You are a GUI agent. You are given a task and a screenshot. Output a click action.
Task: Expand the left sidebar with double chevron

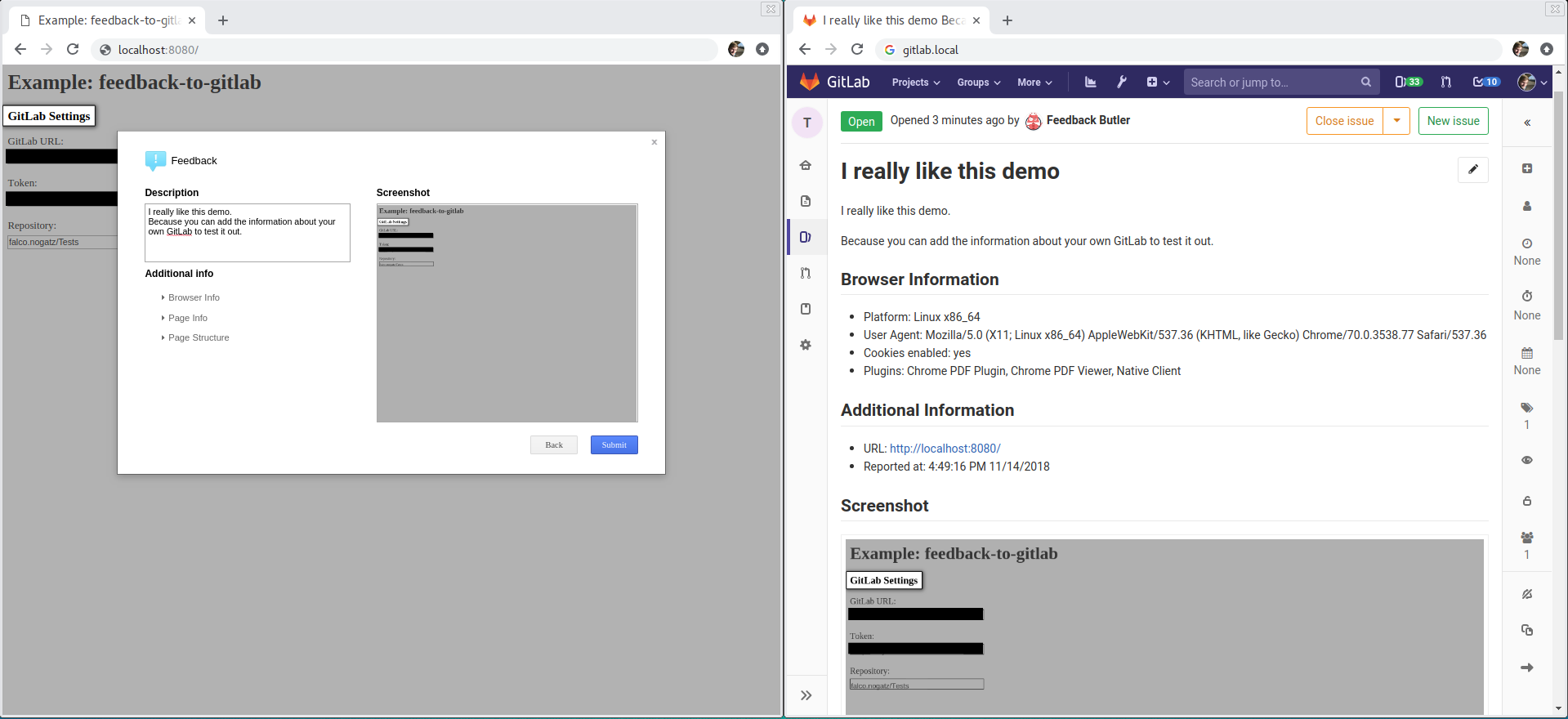[806, 695]
